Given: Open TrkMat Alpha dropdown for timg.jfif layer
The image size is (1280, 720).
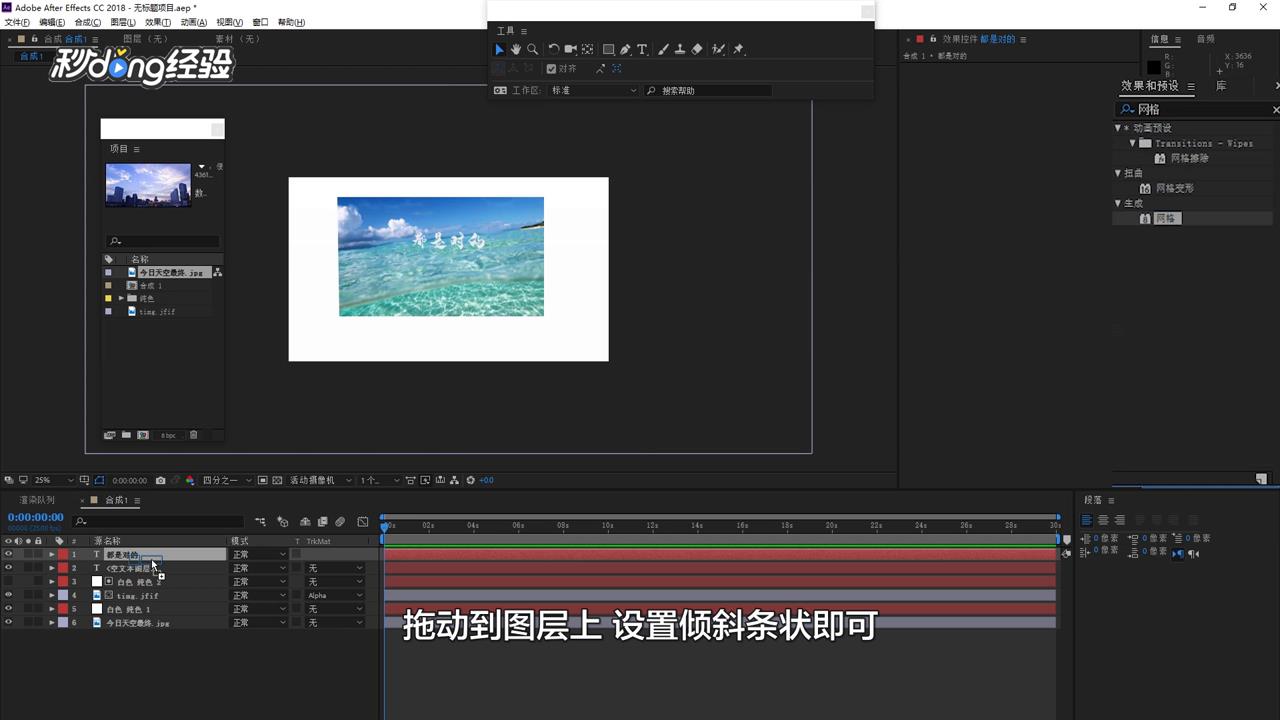Looking at the screenshot, I should click(x=335, y=595).
